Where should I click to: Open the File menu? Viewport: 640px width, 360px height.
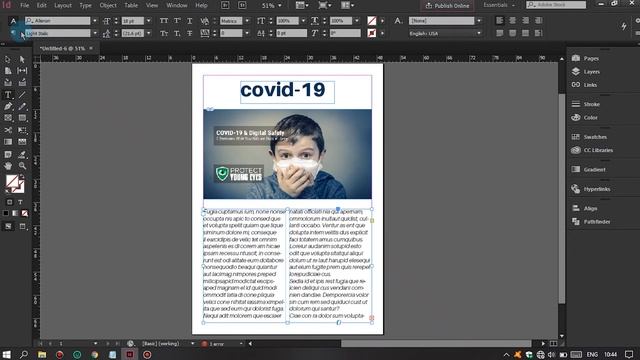tap(24, 5)
